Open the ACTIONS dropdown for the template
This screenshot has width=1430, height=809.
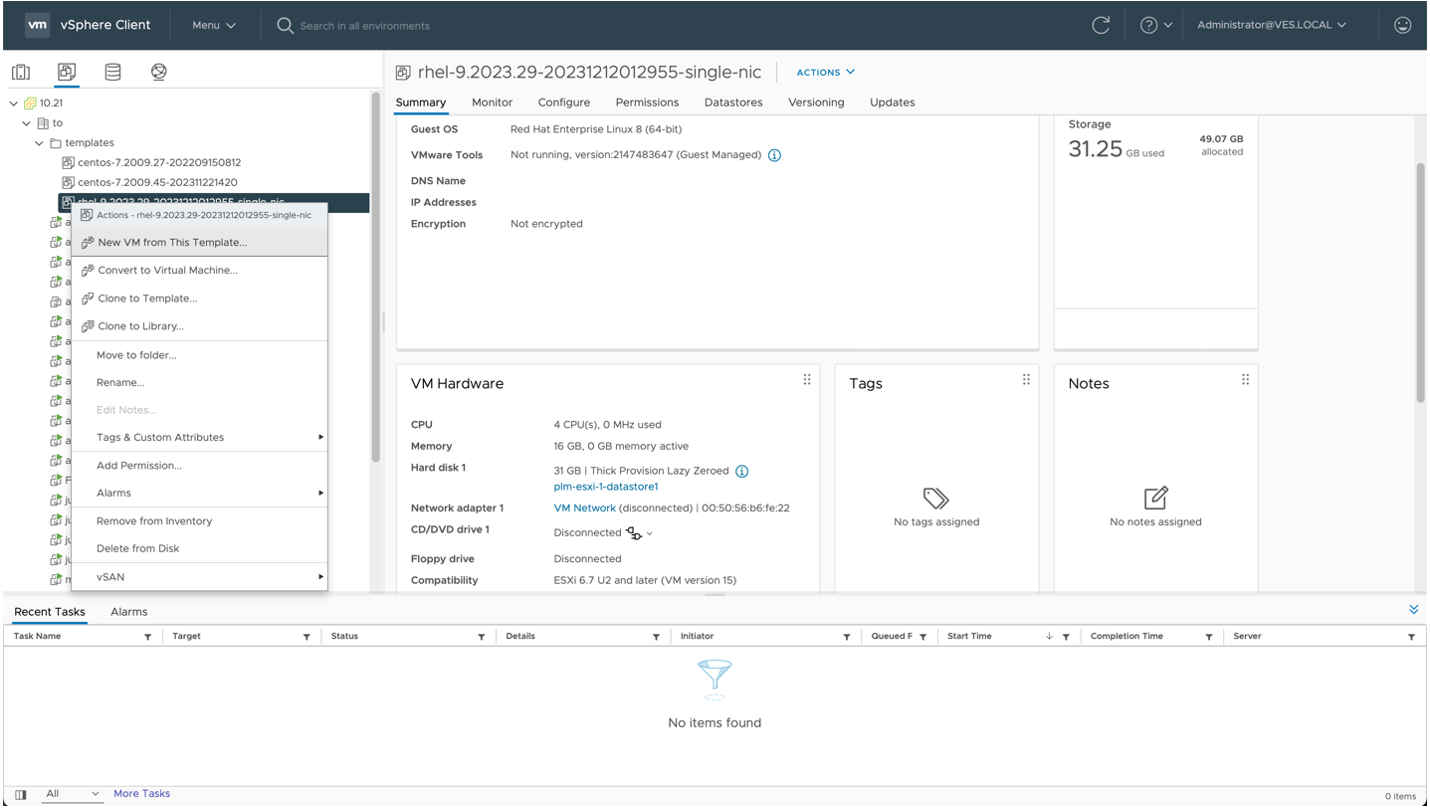tap(824, 72)
